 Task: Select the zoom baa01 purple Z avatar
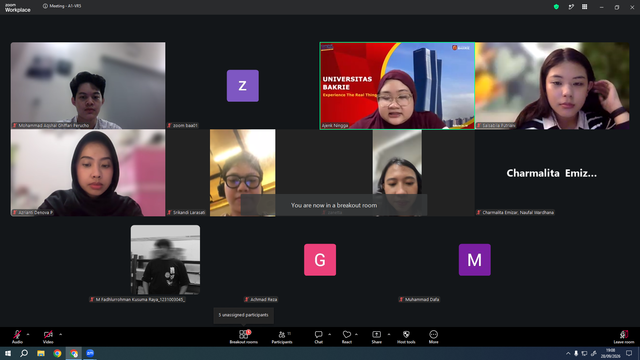242,86
